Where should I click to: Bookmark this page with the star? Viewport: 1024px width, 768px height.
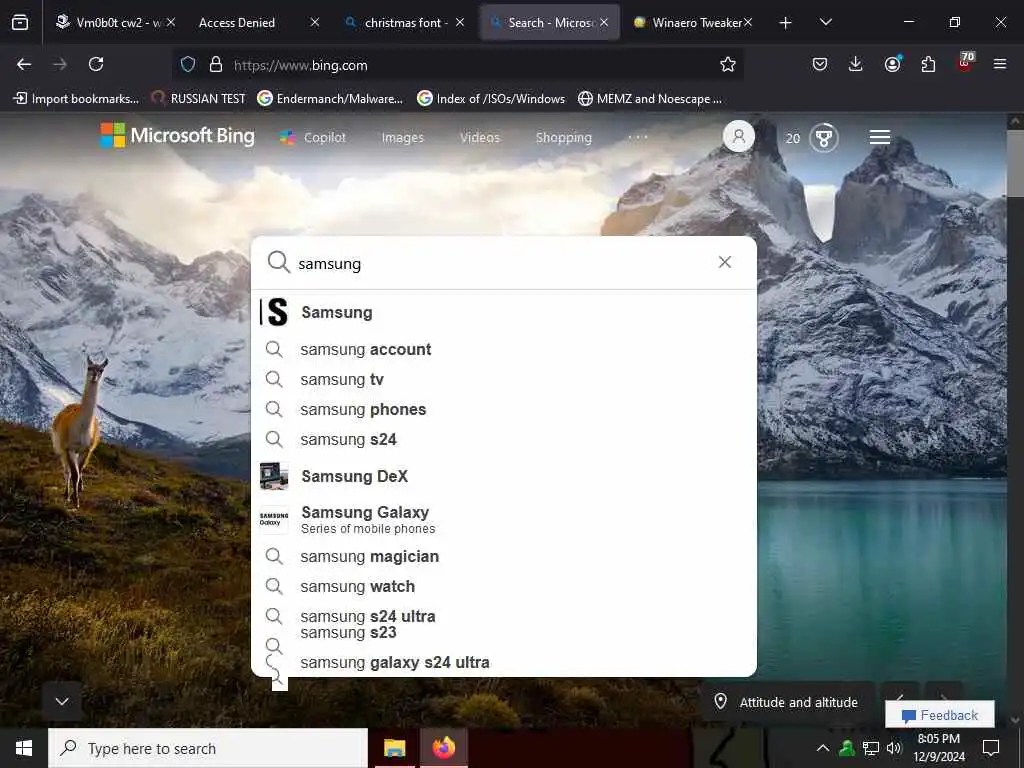pos(728,64)
